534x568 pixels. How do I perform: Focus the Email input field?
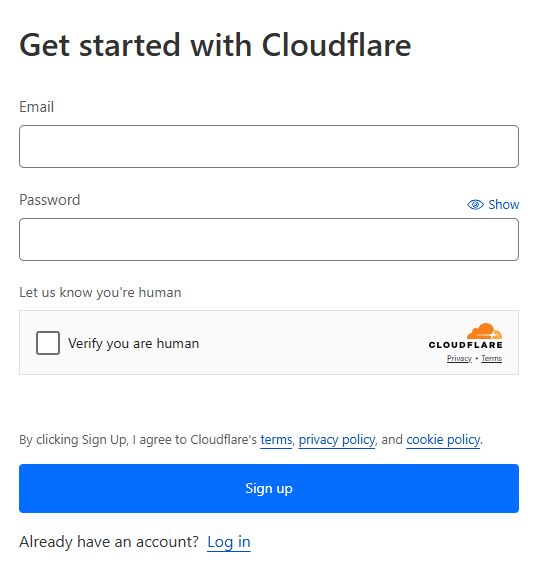coord(269,146)
